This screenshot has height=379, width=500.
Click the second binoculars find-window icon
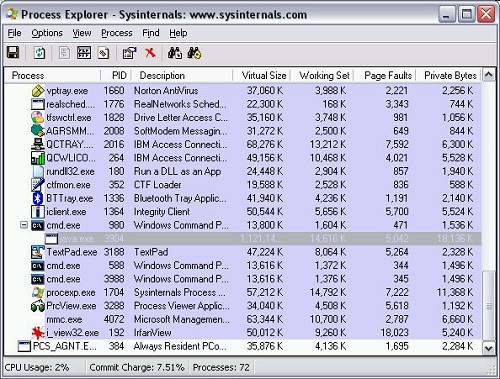[194, 53]
